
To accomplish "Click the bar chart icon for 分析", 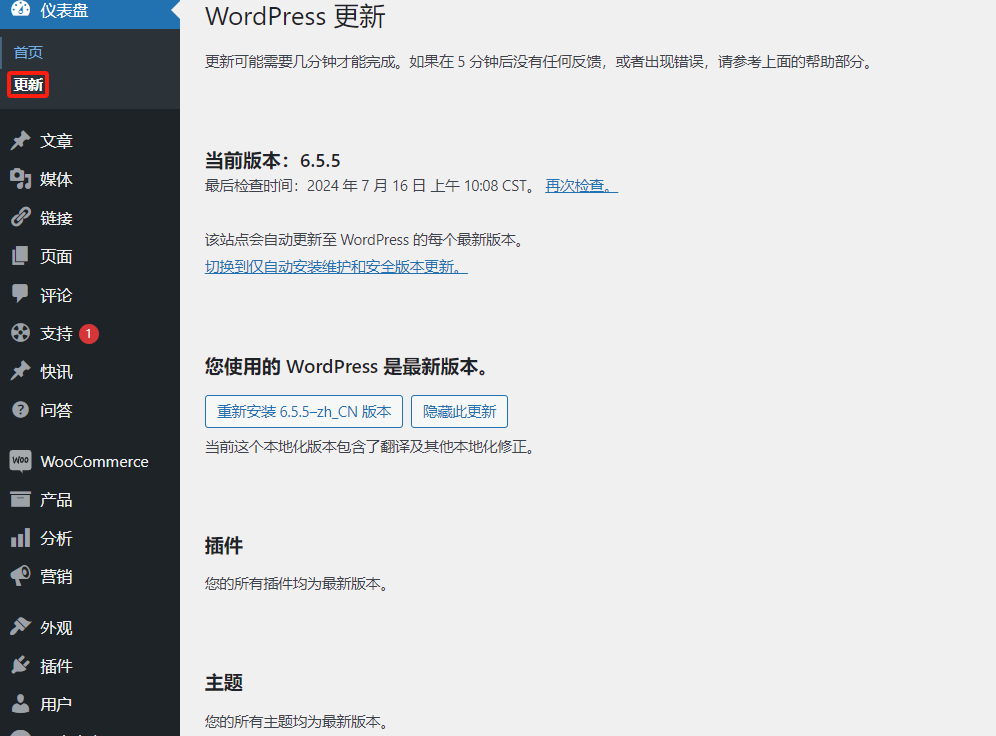I will click(20, 538).
